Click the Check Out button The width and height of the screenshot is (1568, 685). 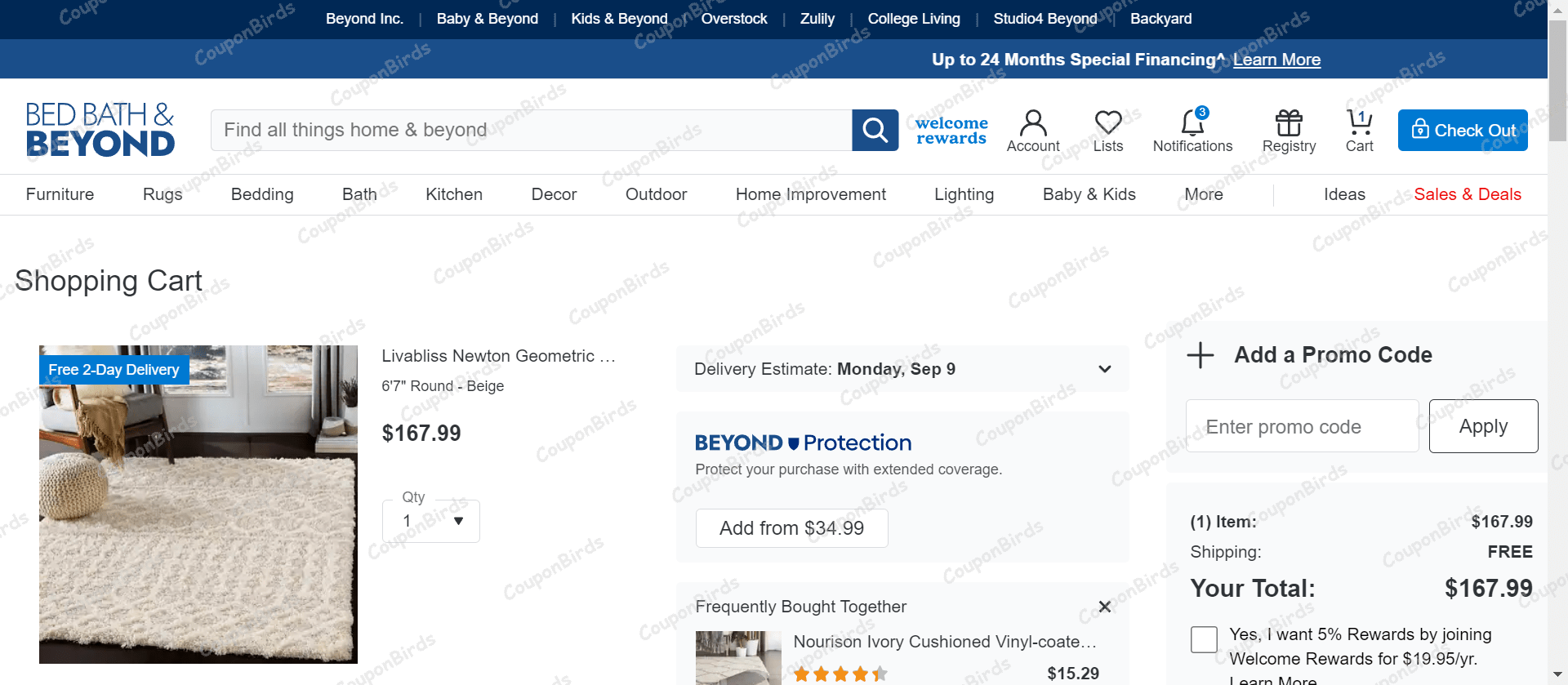tap(1463, 130)
